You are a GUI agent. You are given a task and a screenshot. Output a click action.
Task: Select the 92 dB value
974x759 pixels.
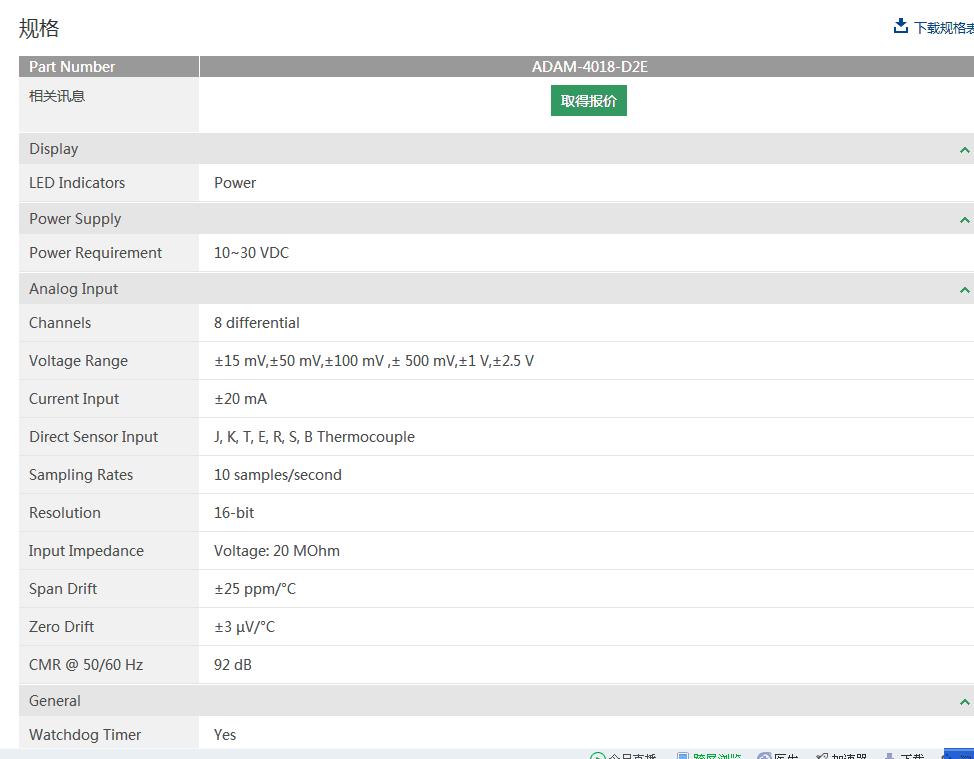tap(233, 665)
